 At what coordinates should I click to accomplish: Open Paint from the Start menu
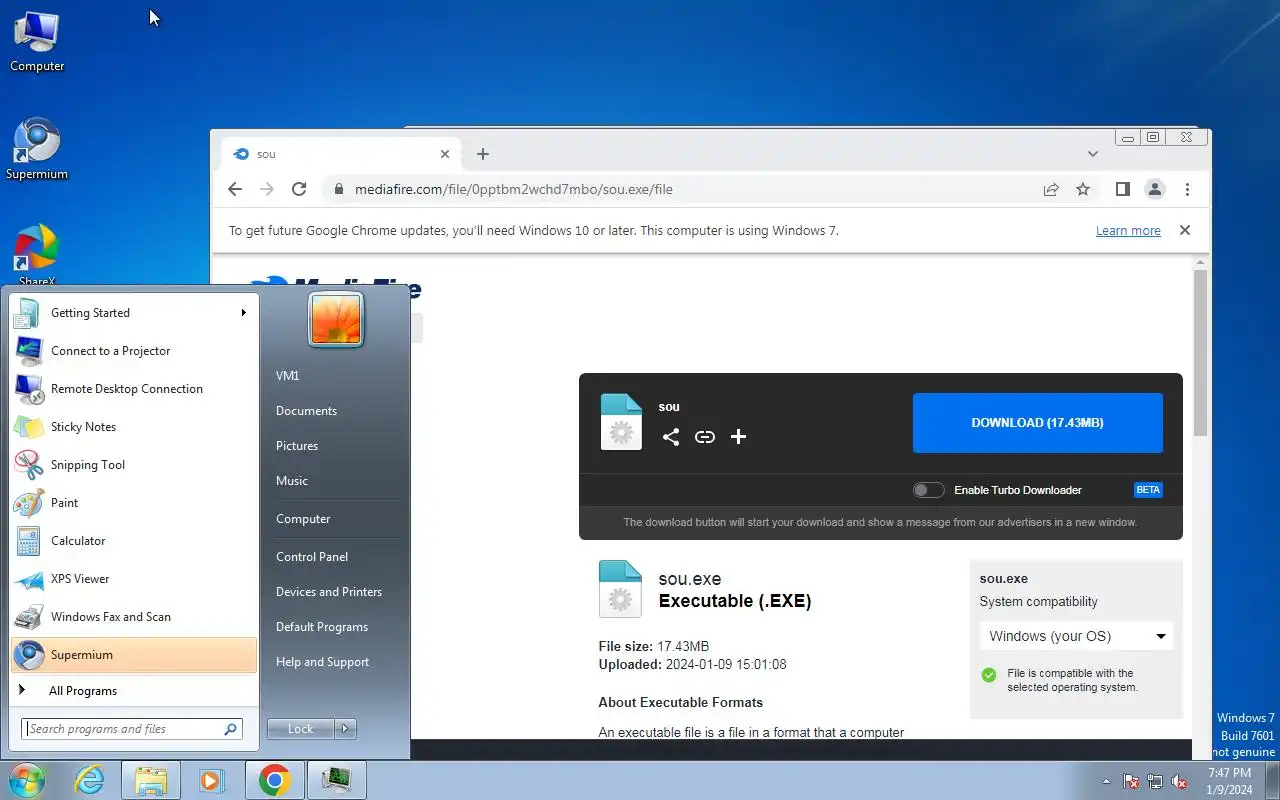(134, 503)
